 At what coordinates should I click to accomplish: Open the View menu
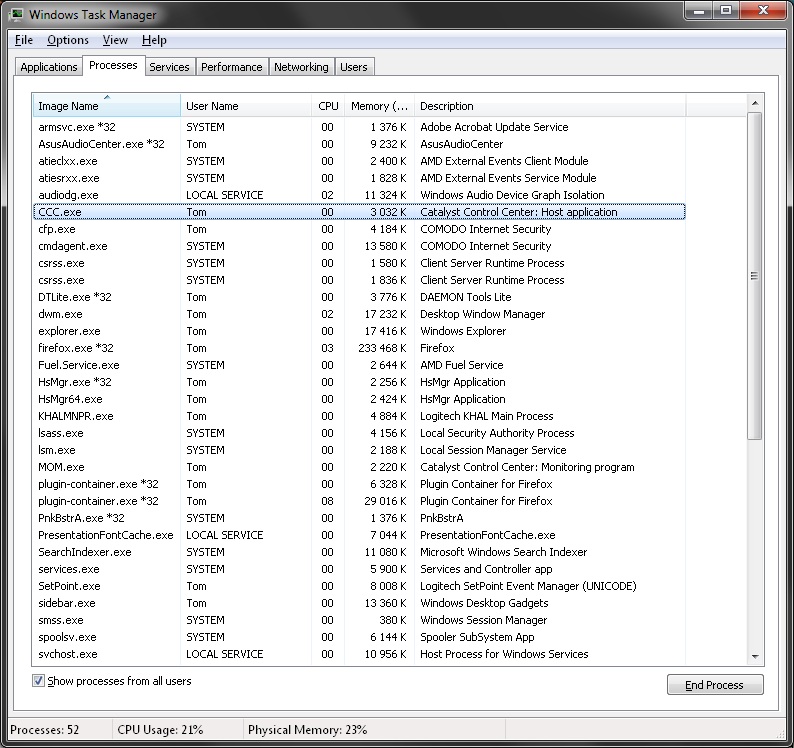tap(115, 40)
